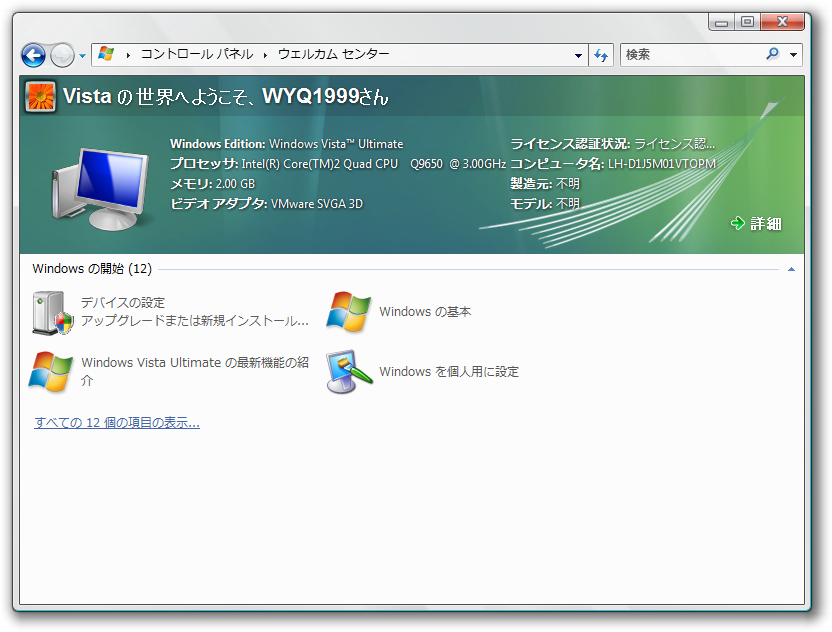Screen dimensions: 832x632
Task: Click the コンピュータ名 LH-D1J5M01VTOPM text
Action: (613, 163)
